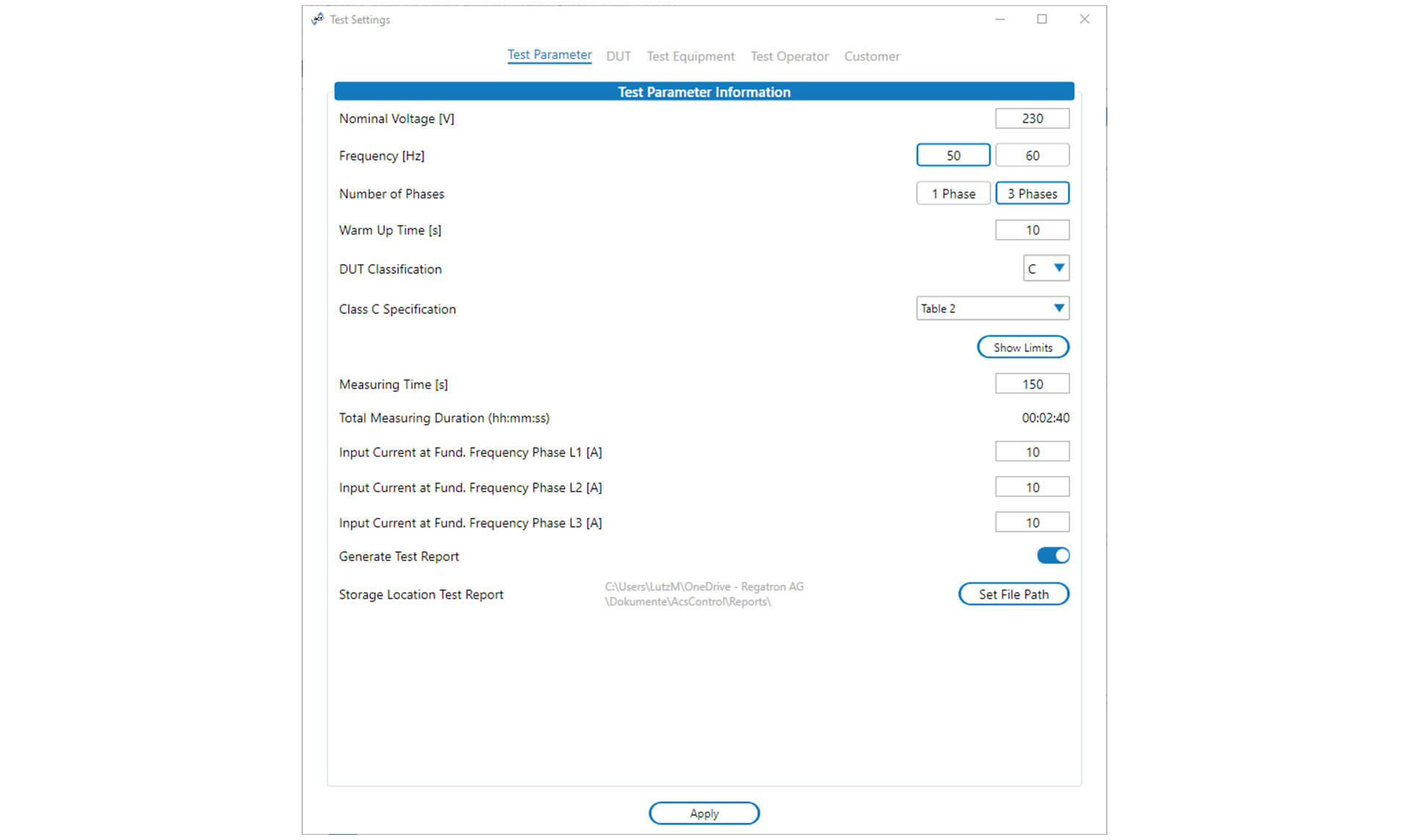Screen dimensions: 1409x840
Task: Minimize the Test Settings window
Action: coord(1000,19)
